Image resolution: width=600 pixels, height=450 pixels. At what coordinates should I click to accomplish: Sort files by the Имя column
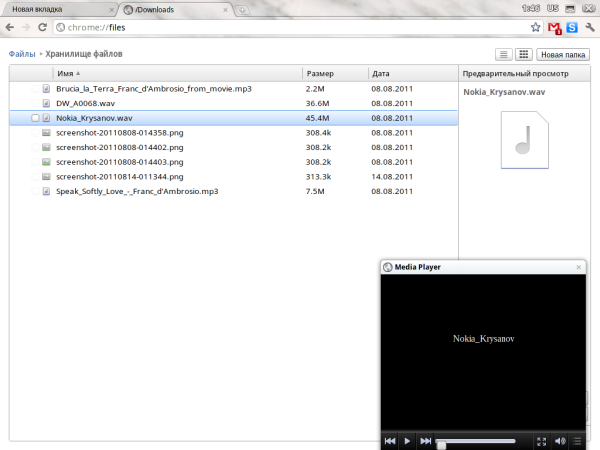(178, 73)
